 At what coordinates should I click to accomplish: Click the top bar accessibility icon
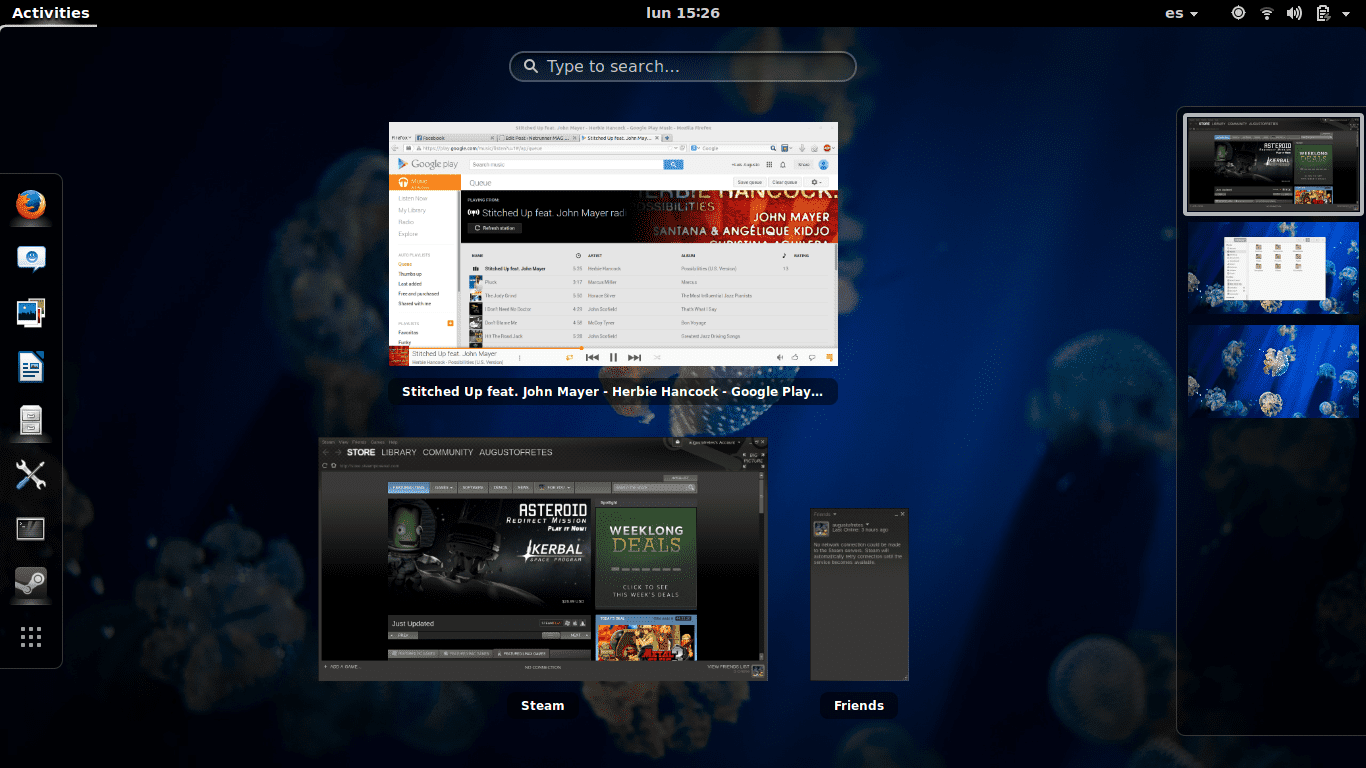click(x=1238, y=13)
